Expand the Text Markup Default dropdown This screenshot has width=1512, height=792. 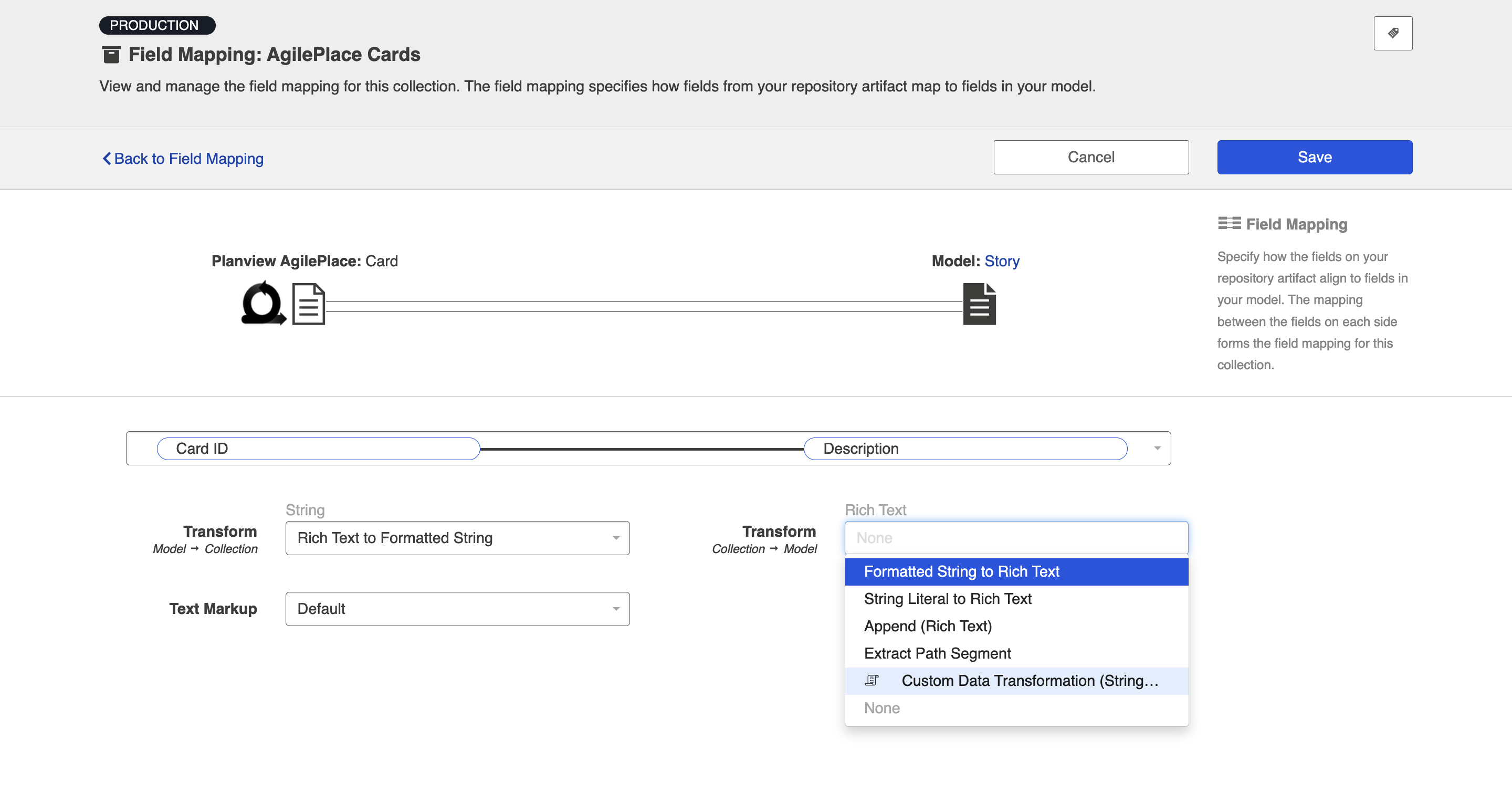457,609
